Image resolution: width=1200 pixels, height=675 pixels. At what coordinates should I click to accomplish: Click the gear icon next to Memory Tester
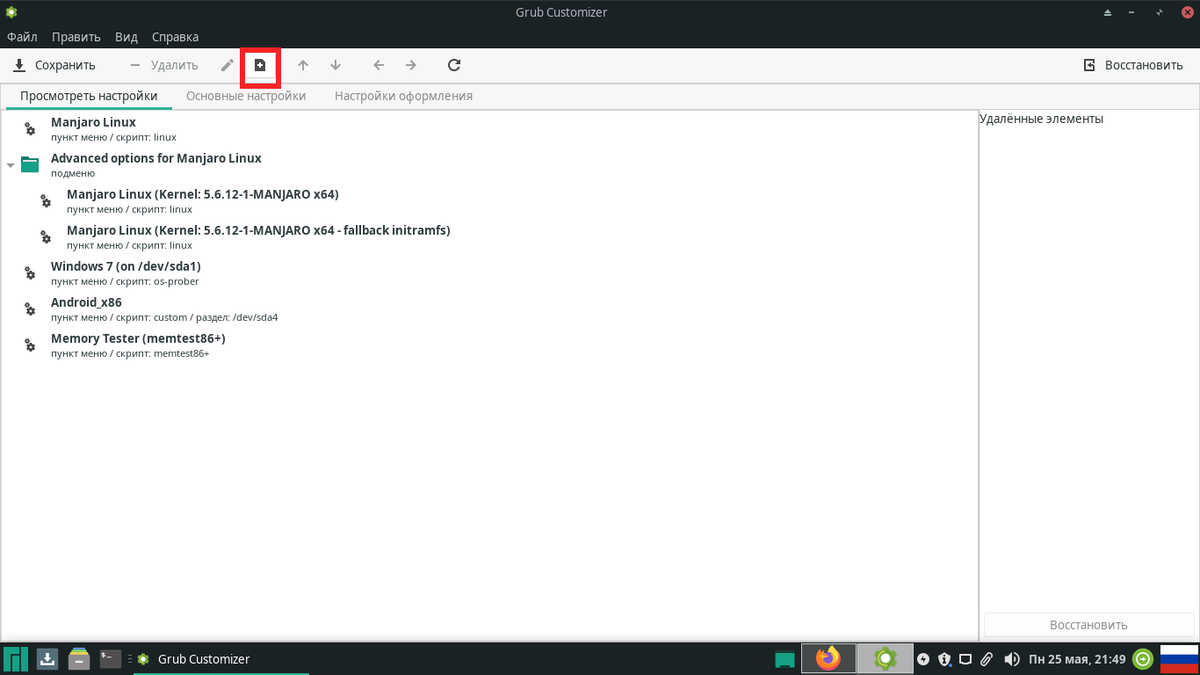30,345
